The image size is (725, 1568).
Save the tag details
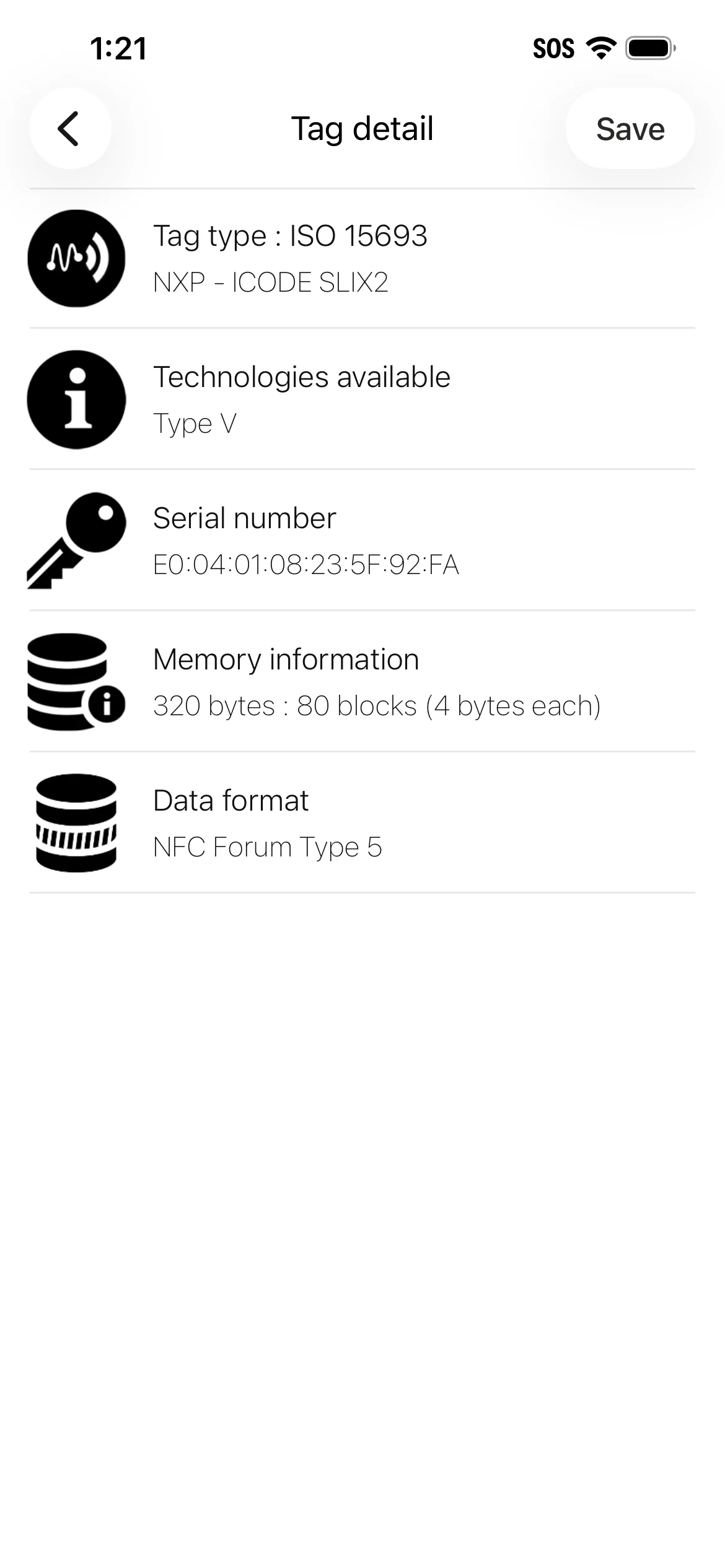pyautogui.click(x=630, y=129)
